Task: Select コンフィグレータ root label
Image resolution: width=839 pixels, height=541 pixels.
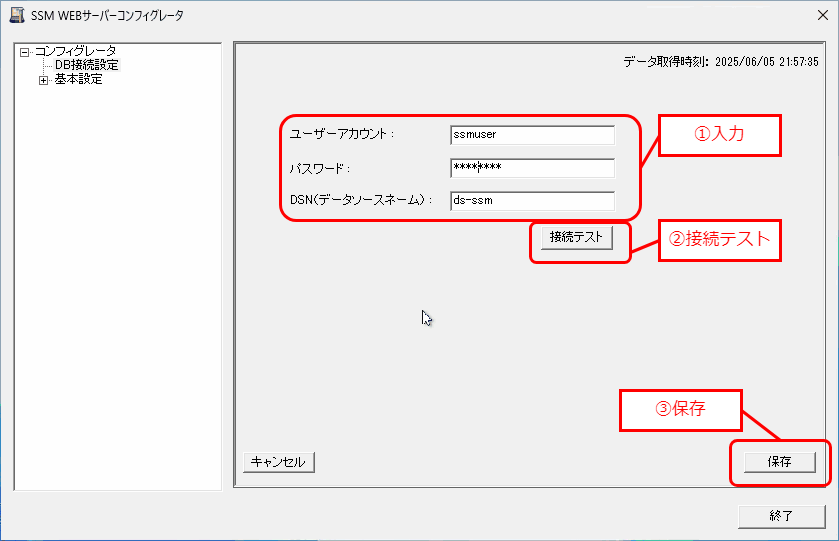Action: [75, 51]
